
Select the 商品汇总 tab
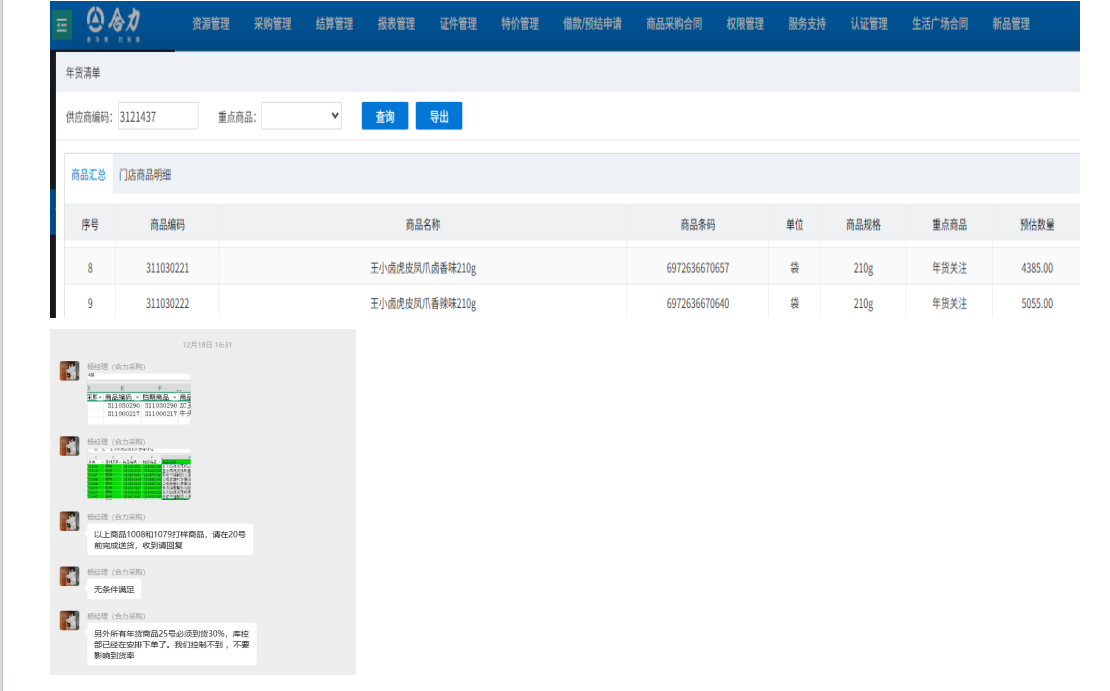click(x=88, y=175)
